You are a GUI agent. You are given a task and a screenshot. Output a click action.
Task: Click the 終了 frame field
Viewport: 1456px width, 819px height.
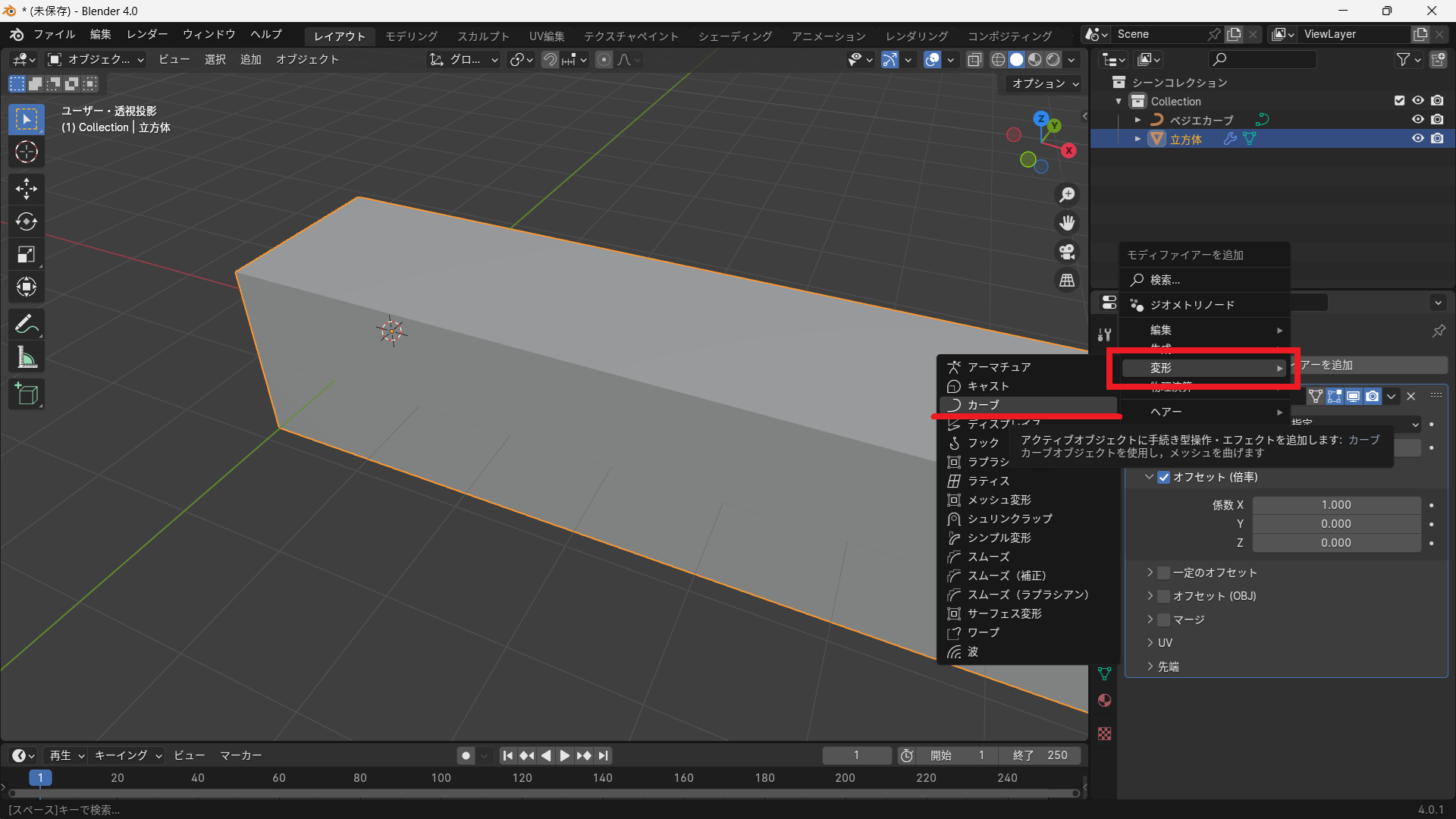[1040, 755]
